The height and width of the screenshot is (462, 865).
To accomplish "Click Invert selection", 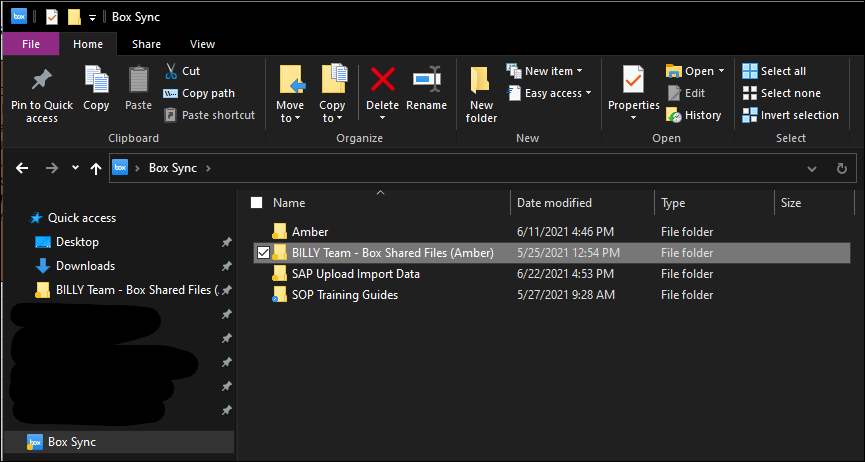I will coord(791,115).
